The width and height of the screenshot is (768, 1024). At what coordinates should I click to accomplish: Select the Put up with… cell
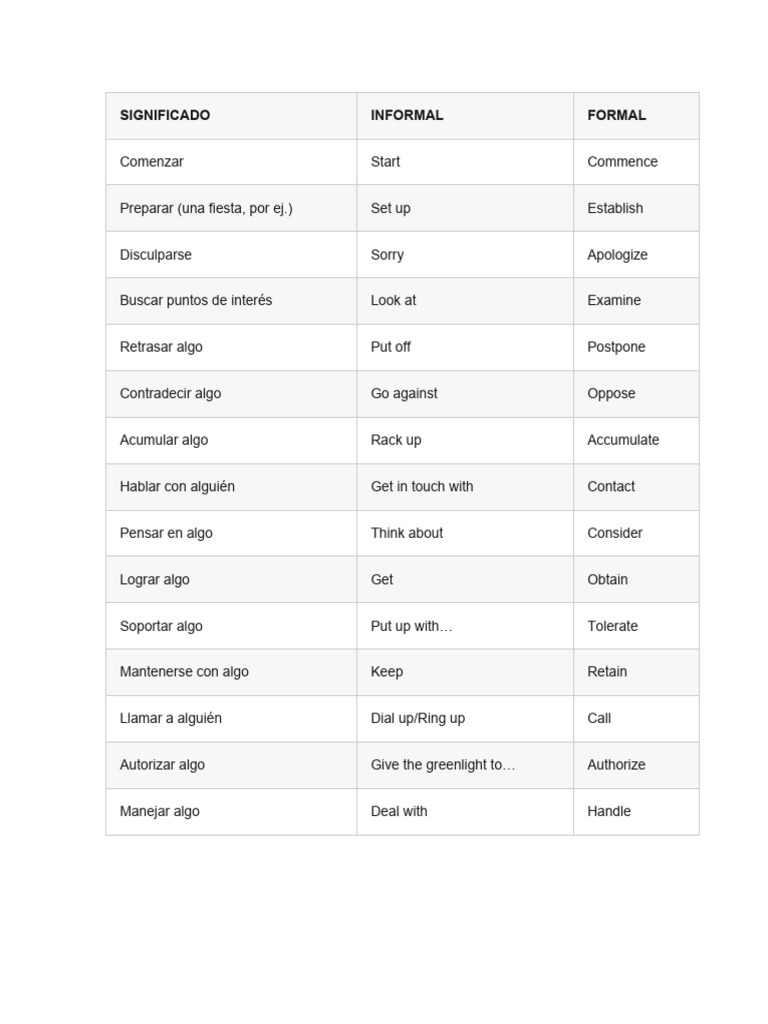[x=465, y=626]
